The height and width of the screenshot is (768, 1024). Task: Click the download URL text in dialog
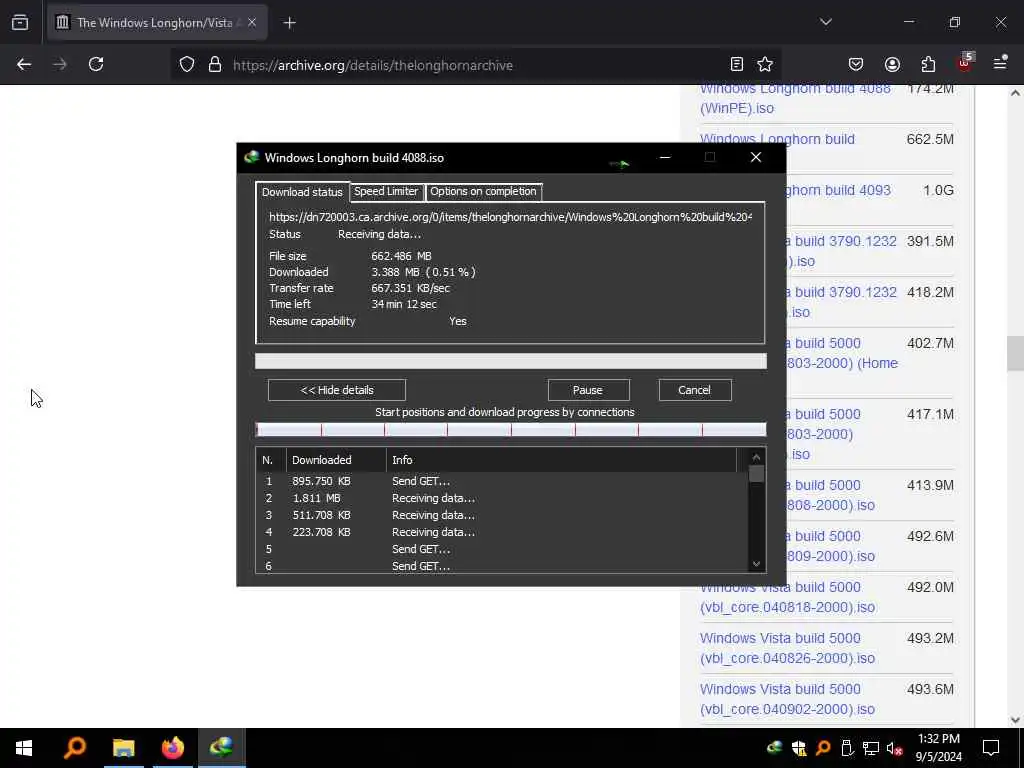coord(511,217)
